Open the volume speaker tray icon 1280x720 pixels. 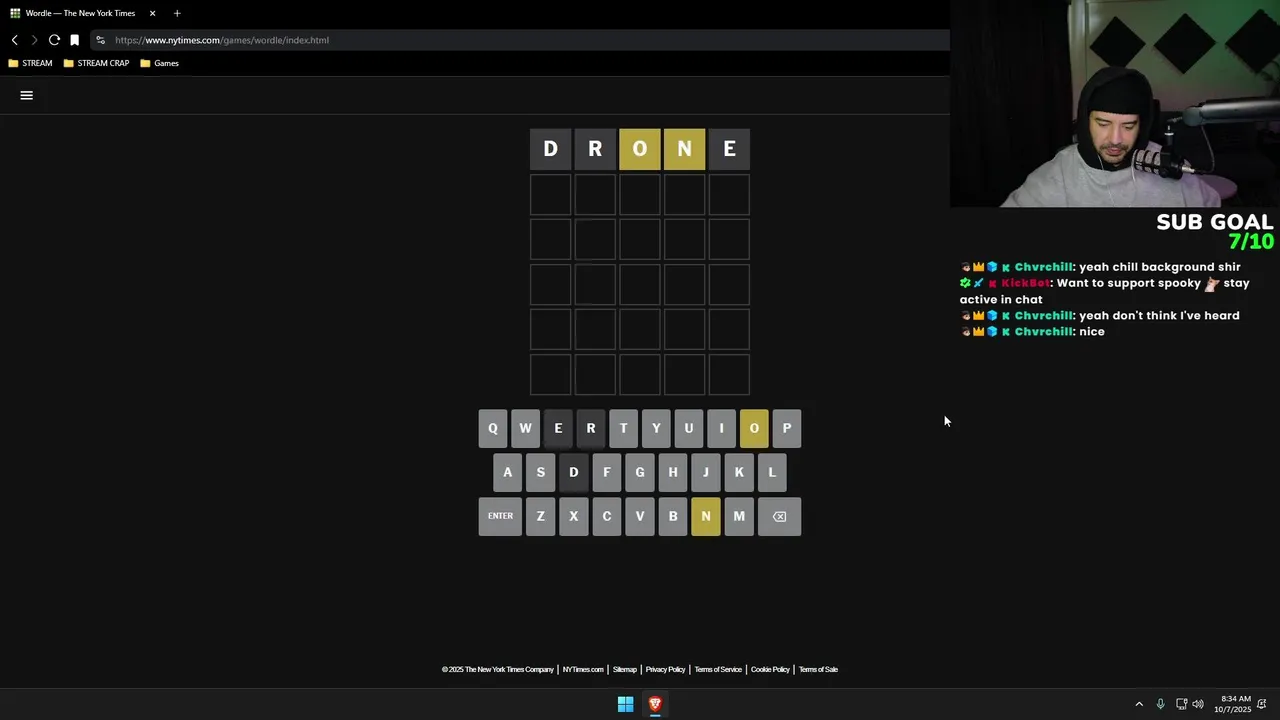point(1198,704)
